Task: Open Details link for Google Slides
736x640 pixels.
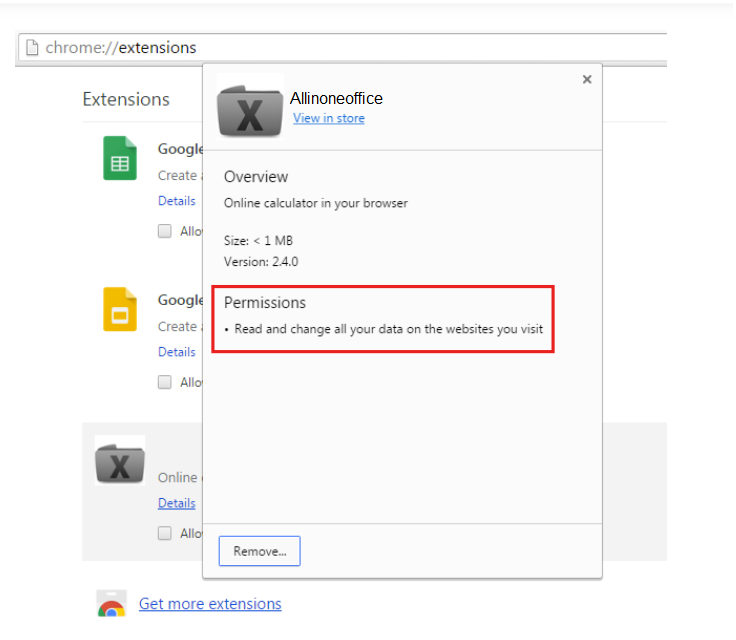Action: [x=177, y=352]
